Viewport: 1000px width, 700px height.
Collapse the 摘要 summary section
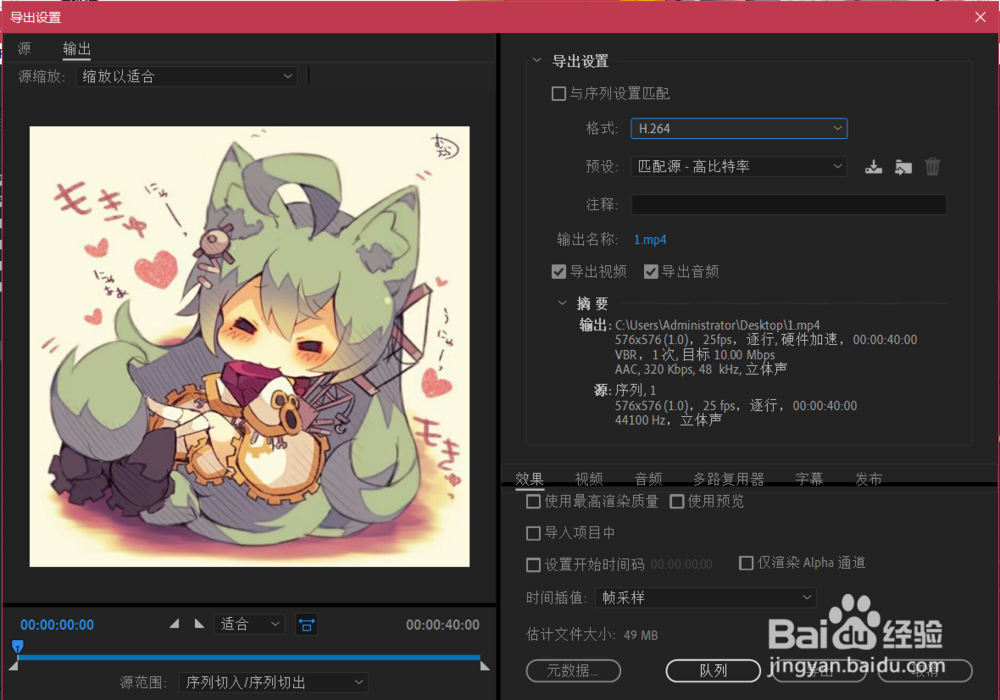click(x=562, y=303)
